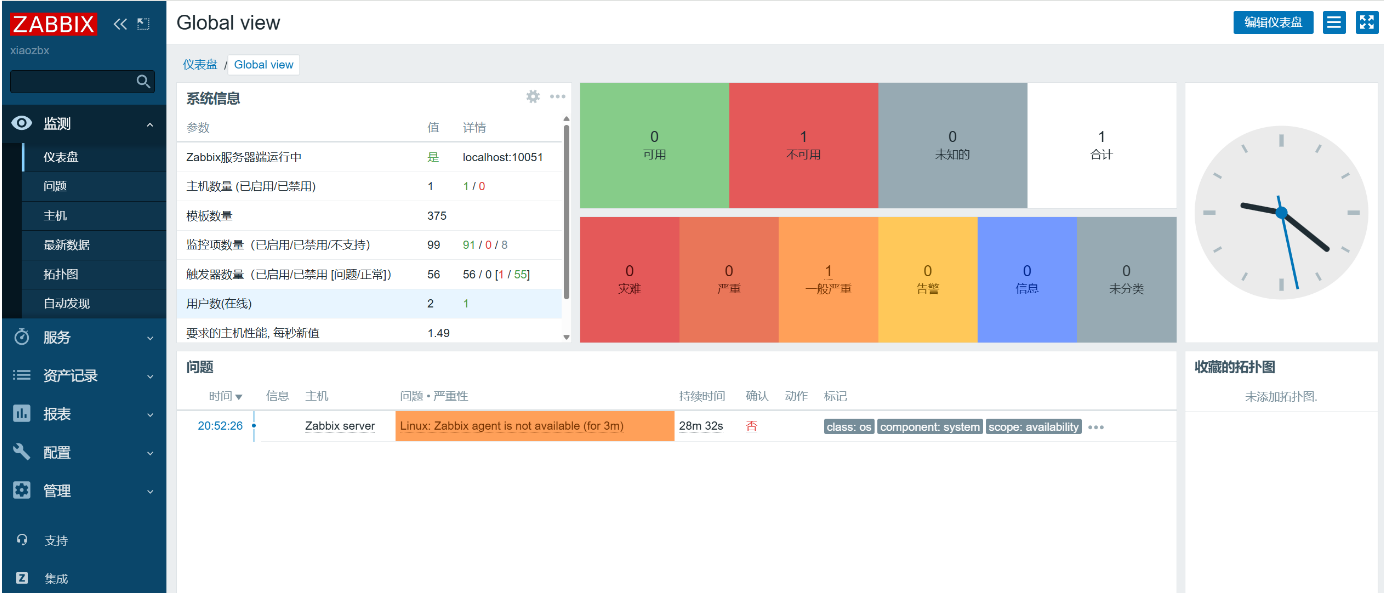Click the bar chart icon beside 报表
The width and height of the screenshot is (1384, 596).
point(22,414)
